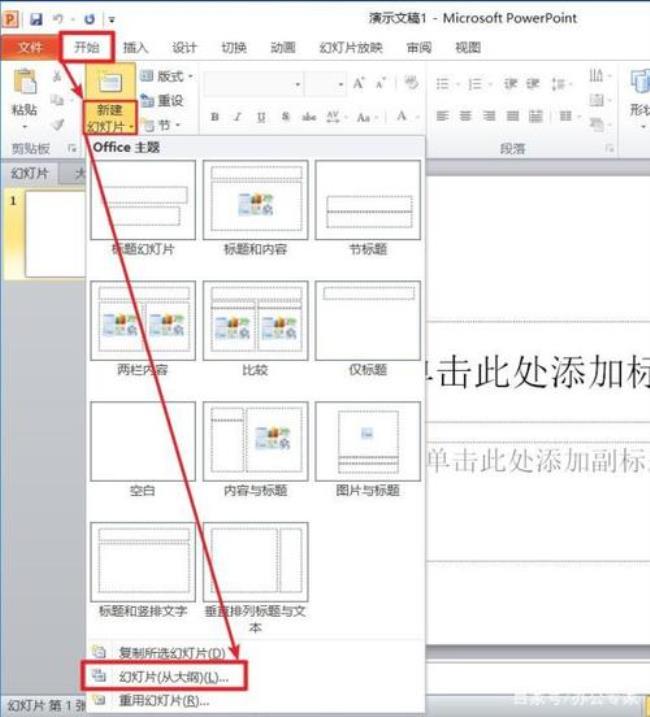Toggle Underline formatting
650x717 pixels.
pos(261,117)
